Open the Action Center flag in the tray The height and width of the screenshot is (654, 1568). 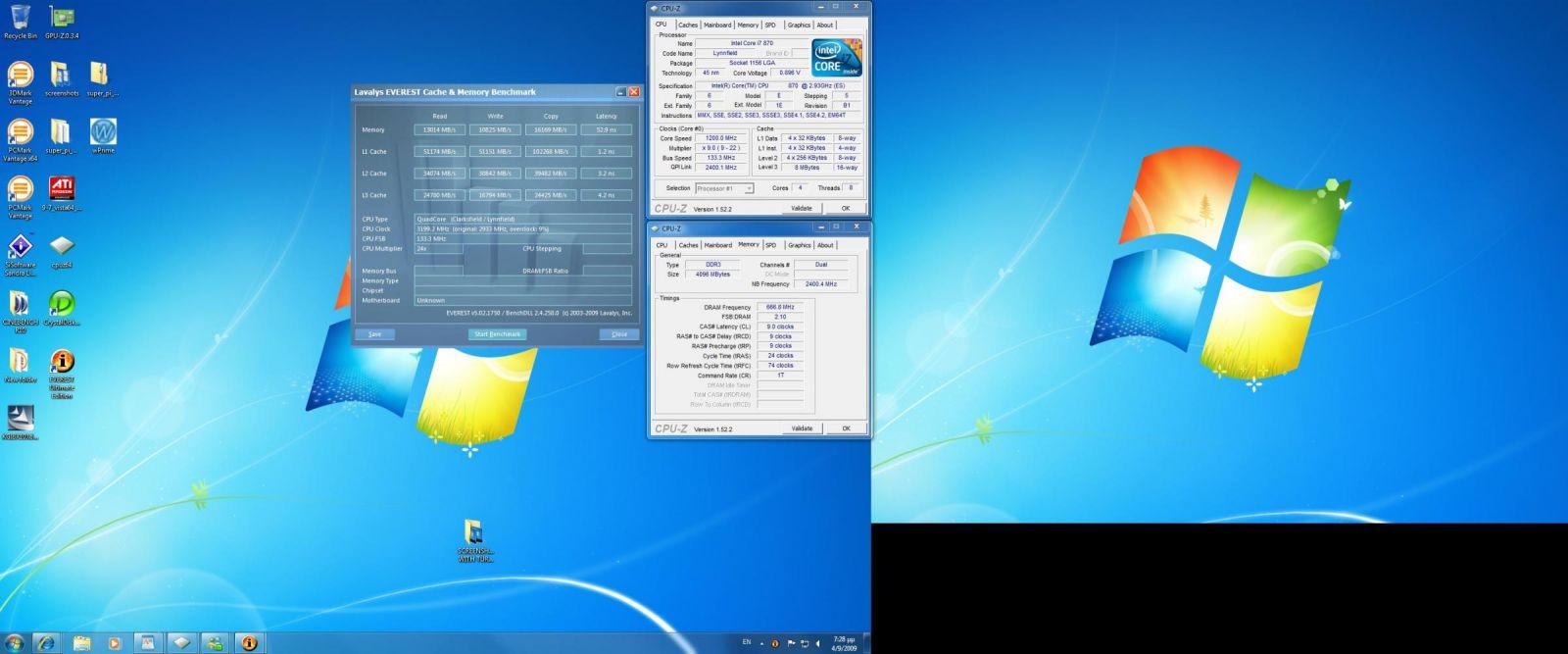[x=790, y=643]
